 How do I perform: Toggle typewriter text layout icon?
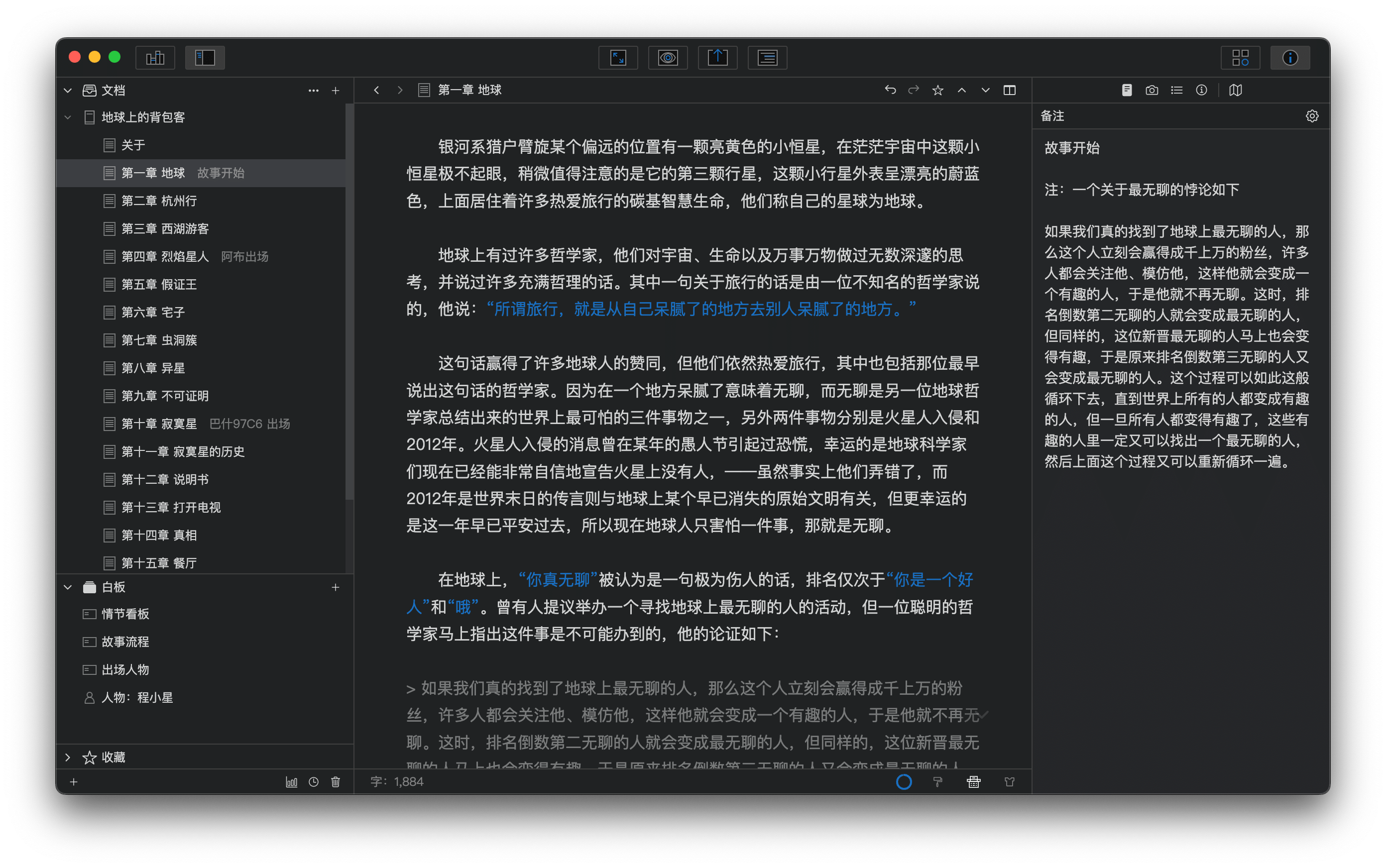pos(767,57)
